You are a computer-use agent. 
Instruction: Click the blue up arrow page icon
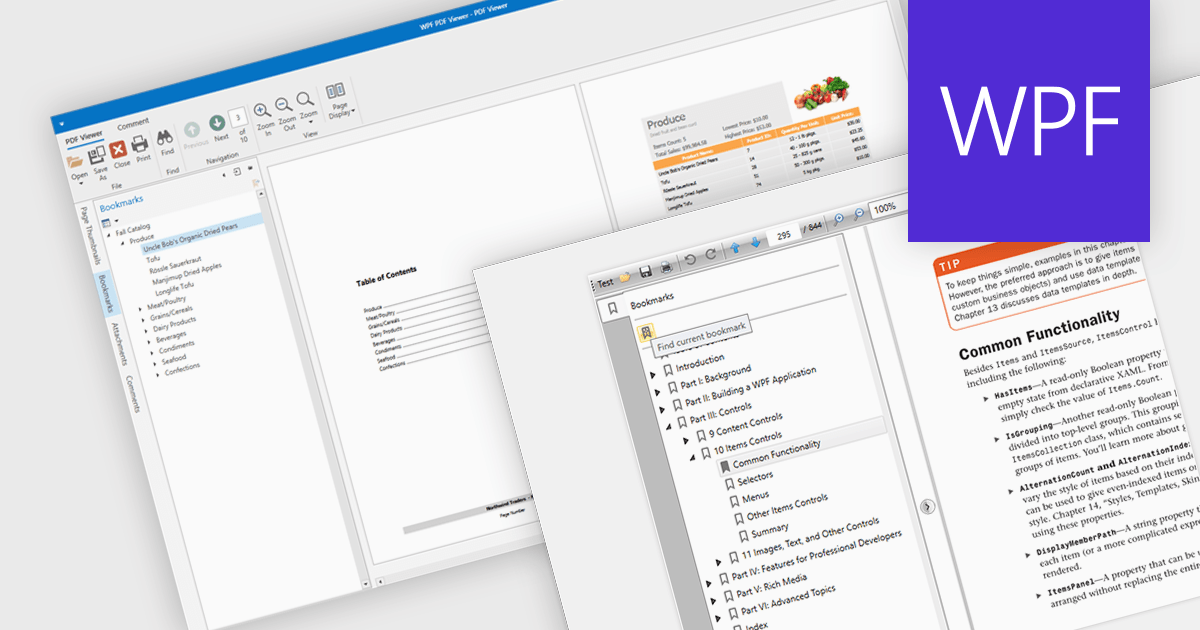tap(734, 247)
